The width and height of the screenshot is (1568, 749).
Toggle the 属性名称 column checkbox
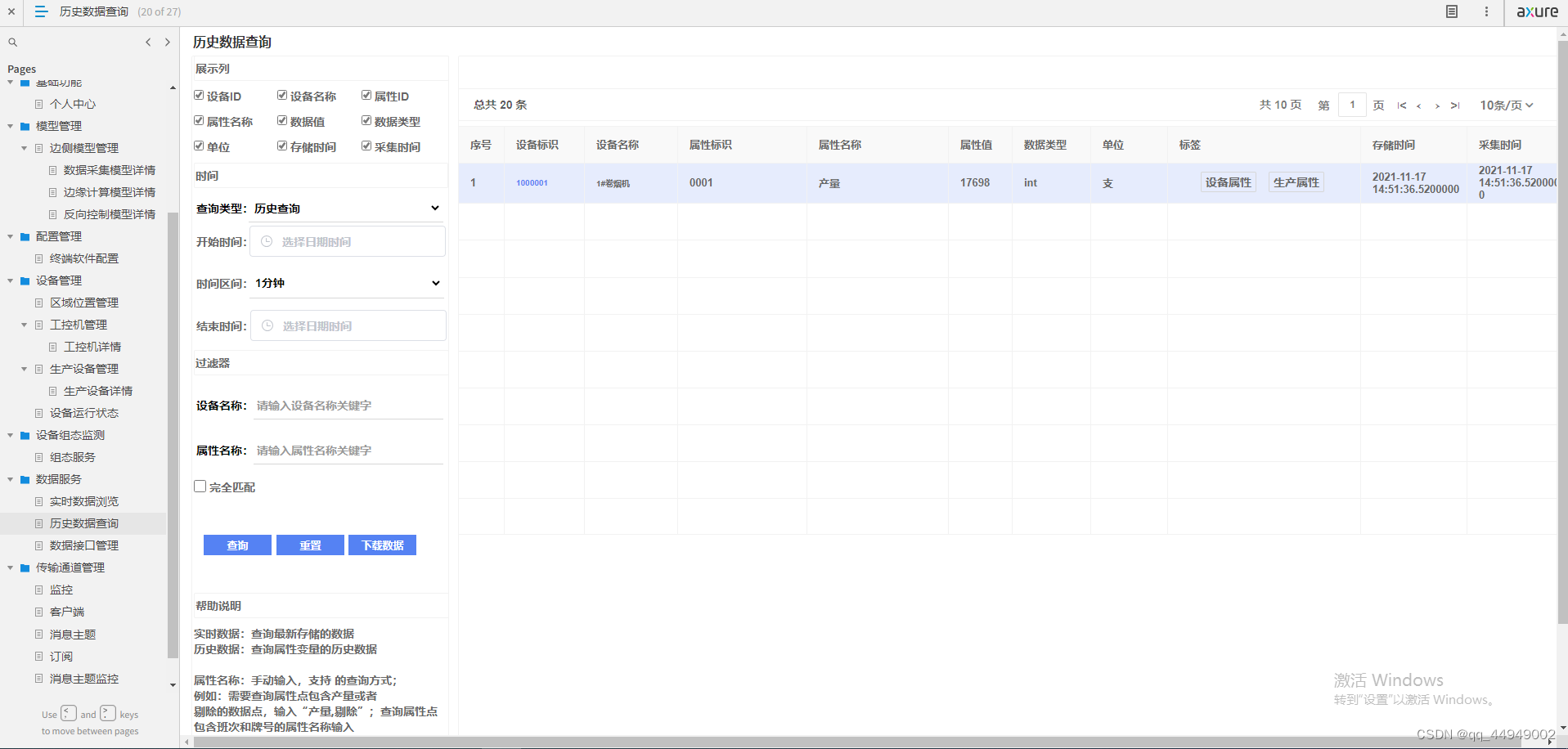tap(199, 121)
